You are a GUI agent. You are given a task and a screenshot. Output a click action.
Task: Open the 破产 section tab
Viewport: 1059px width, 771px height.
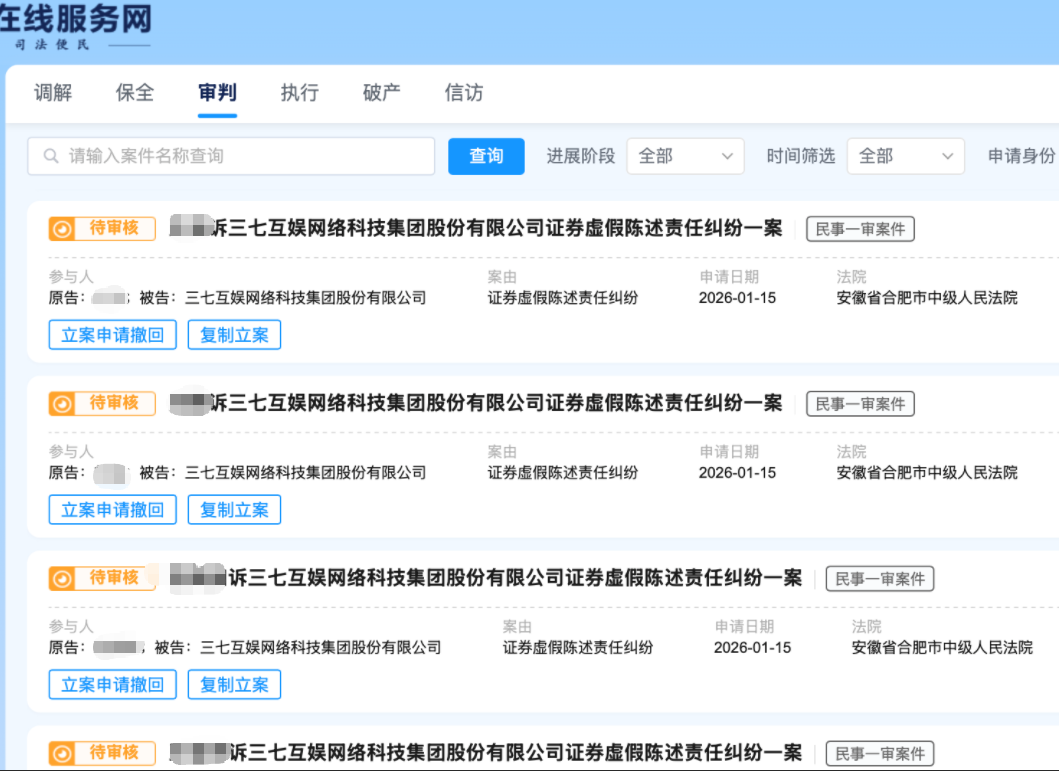click(380, 93)
